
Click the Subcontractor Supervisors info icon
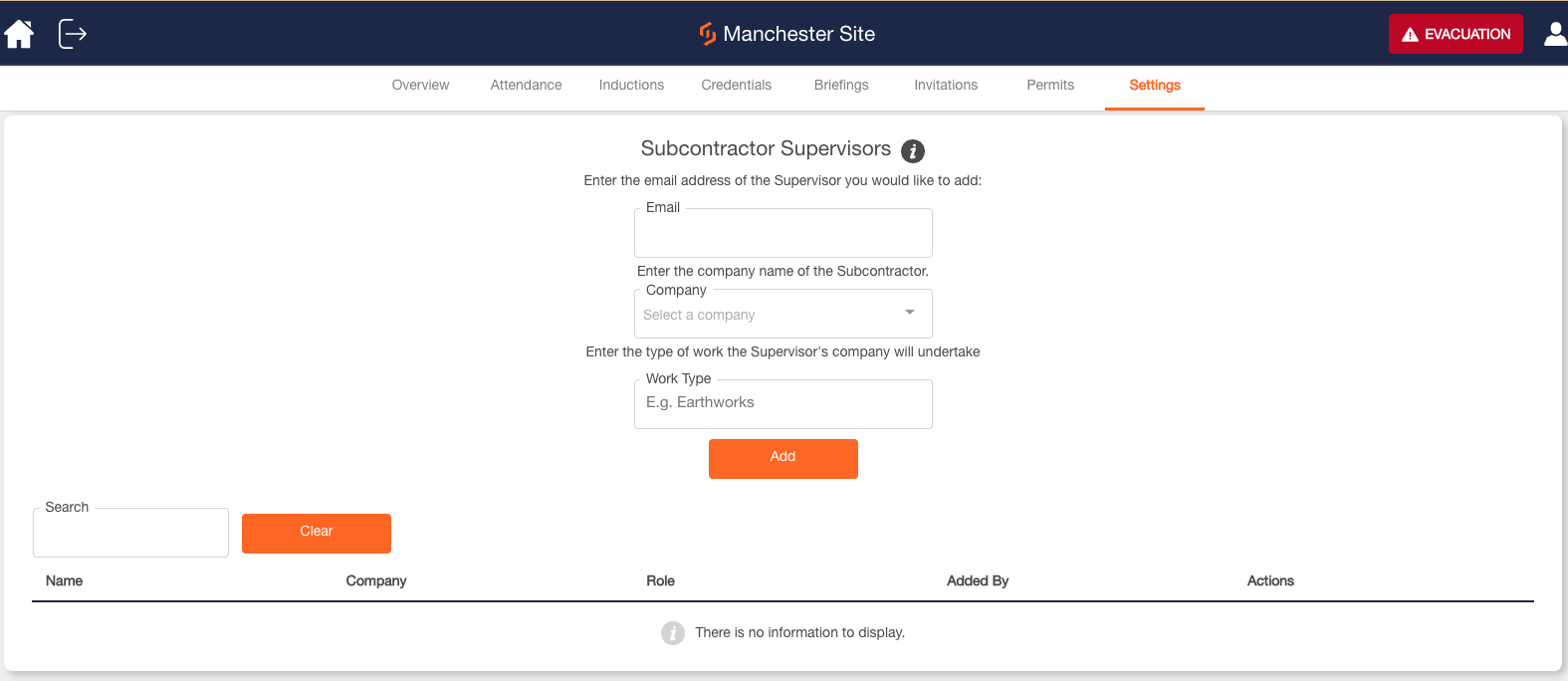click(913, 150)
